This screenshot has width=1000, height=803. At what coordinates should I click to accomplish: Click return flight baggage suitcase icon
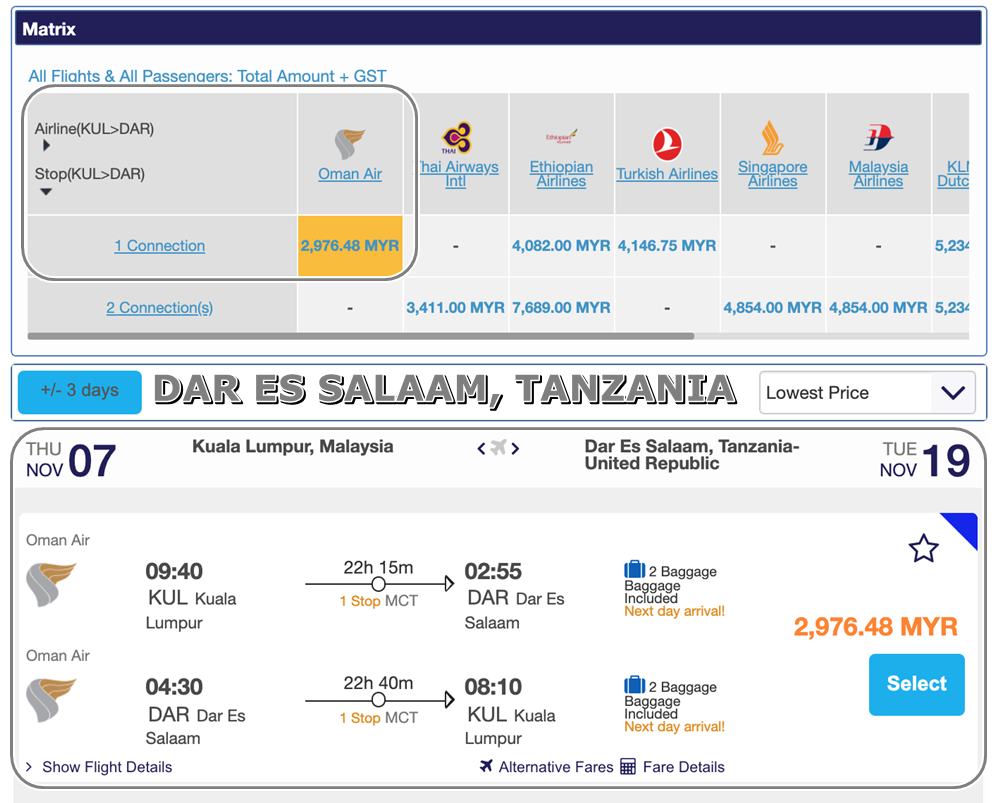pos(635,684)
